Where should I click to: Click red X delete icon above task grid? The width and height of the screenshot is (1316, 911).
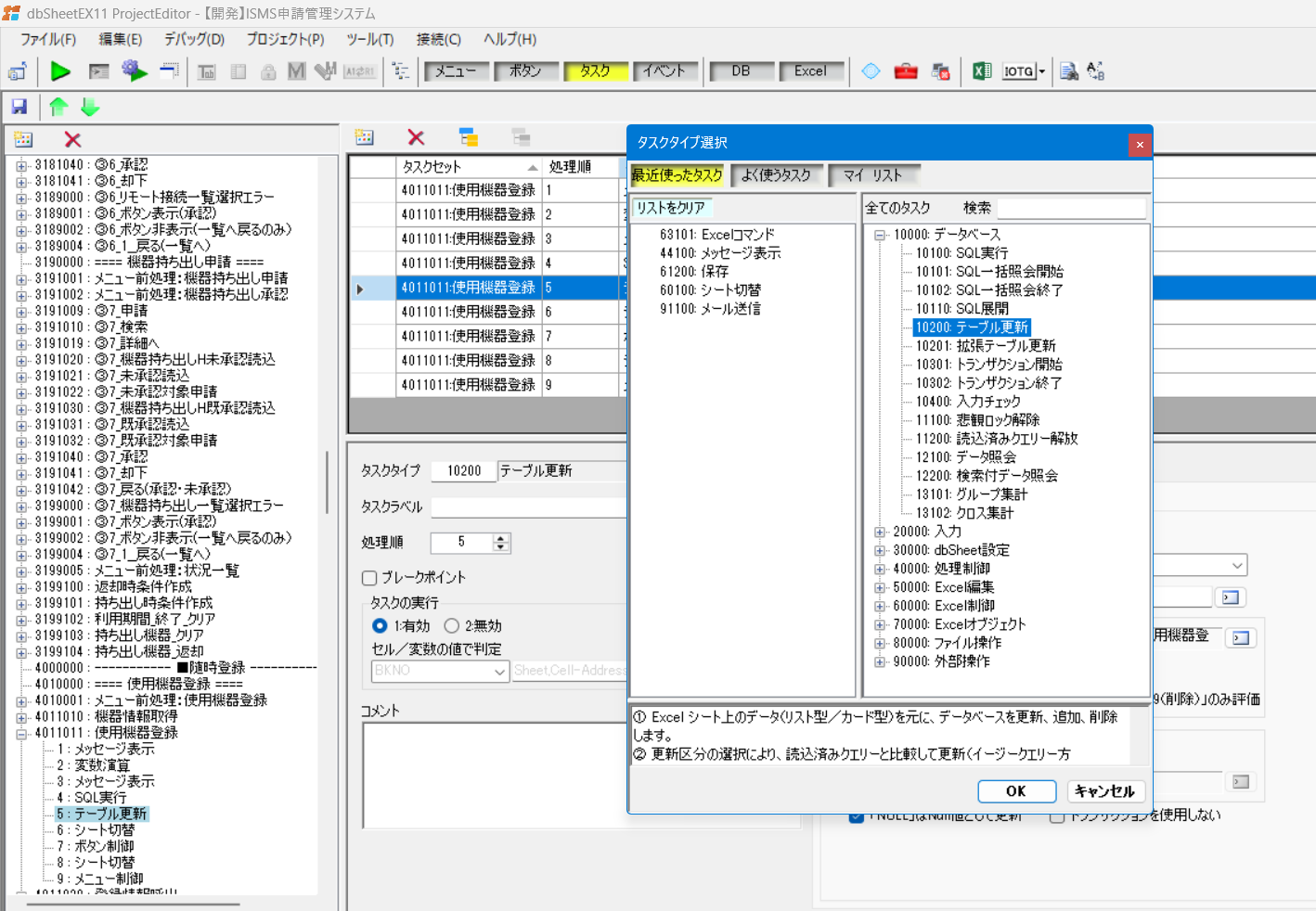(x=416, y=137)
